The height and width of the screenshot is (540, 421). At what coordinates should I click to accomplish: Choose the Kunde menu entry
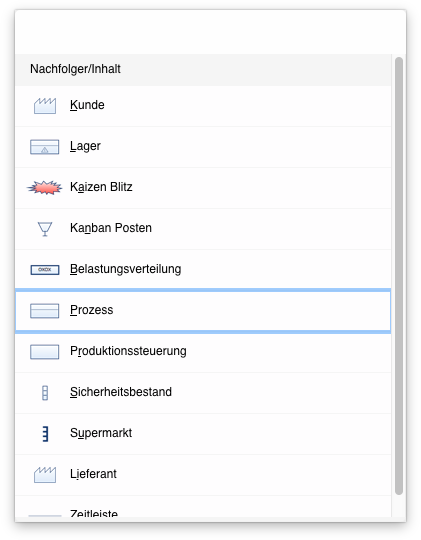(x=203, y=106)
